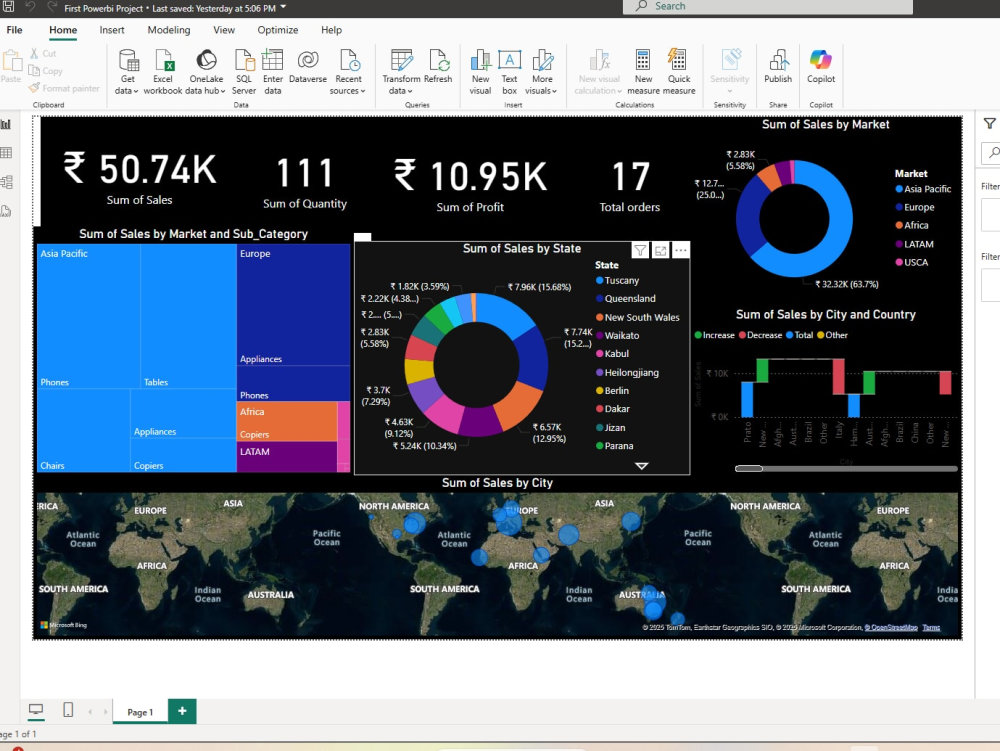The image size is (1000, 751).
Task: Open the Insert ribbon tab
Action: point(112,30)
